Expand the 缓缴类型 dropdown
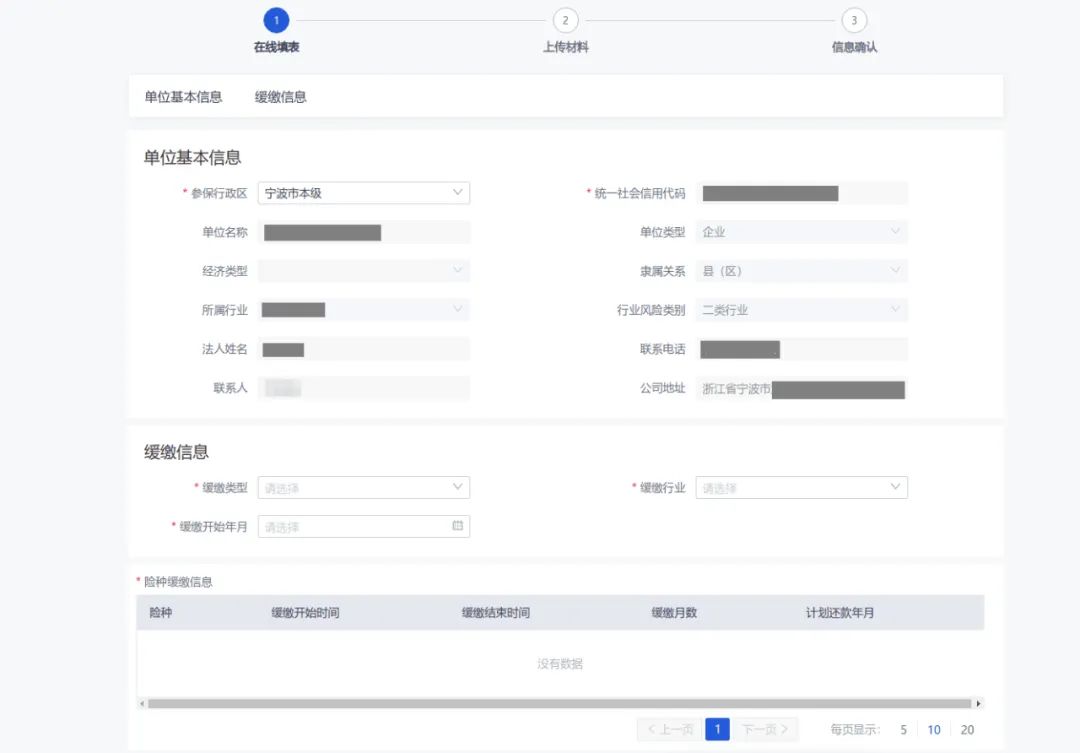 [x=363, y=488]
